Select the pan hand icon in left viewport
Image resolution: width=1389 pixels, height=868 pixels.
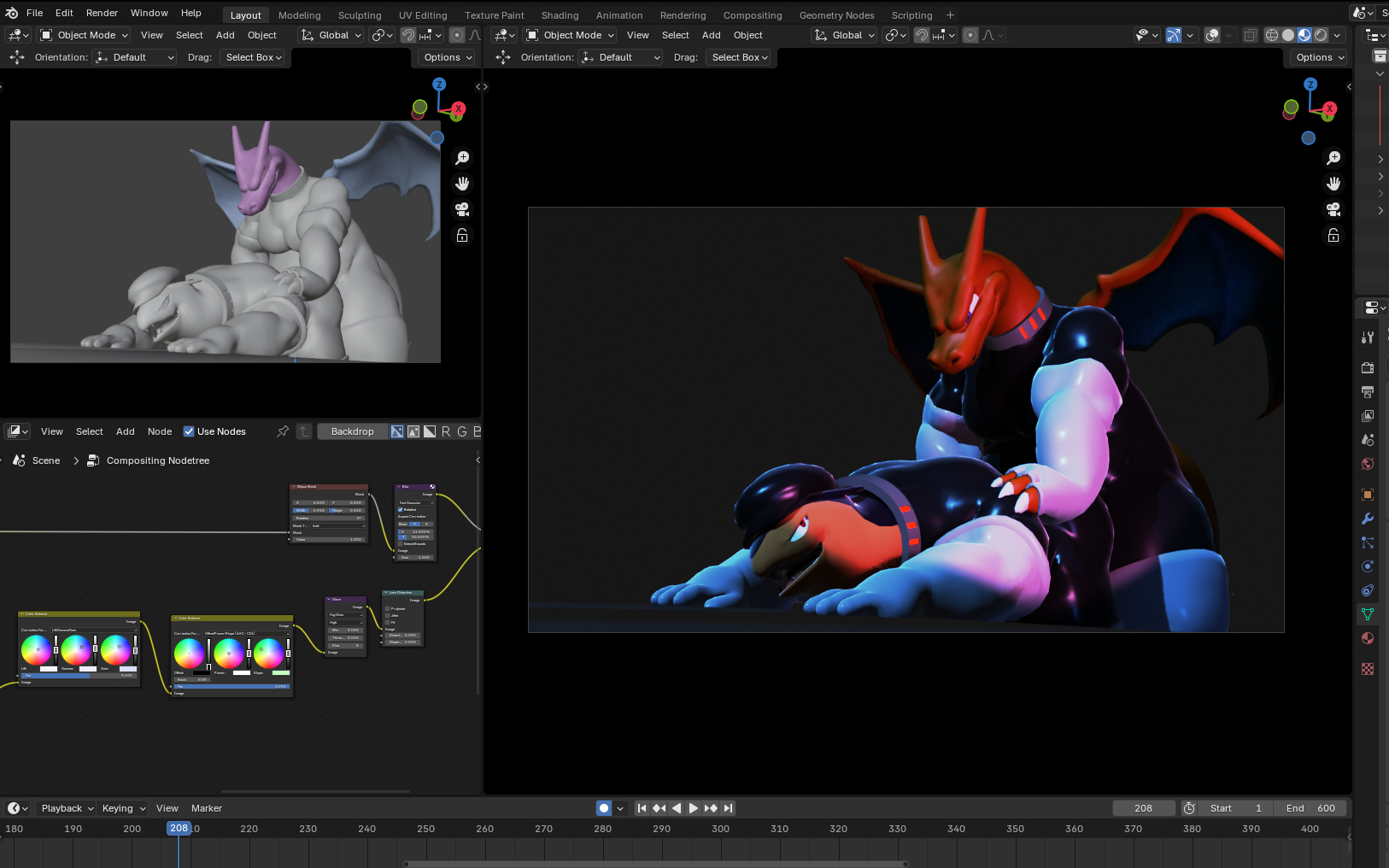click(462, 184)
